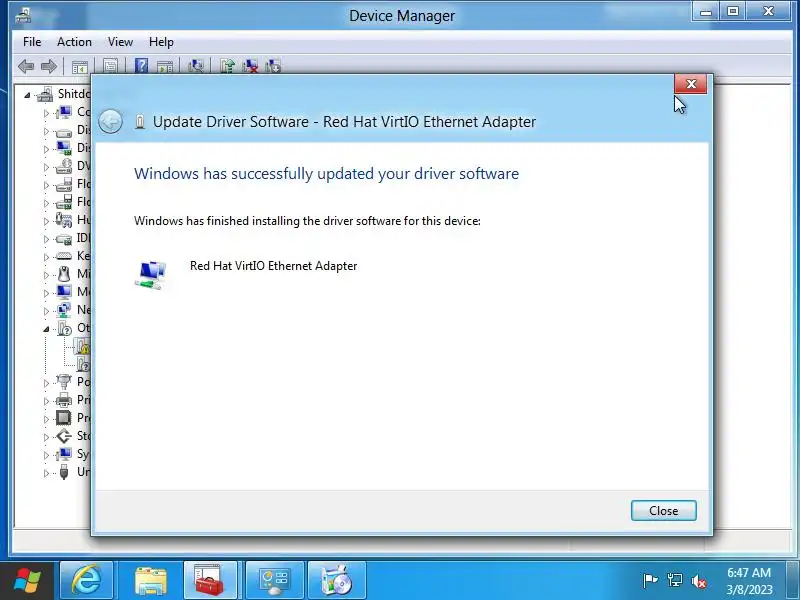Open Properties via the toolbar icon

(x=110, y=66)
